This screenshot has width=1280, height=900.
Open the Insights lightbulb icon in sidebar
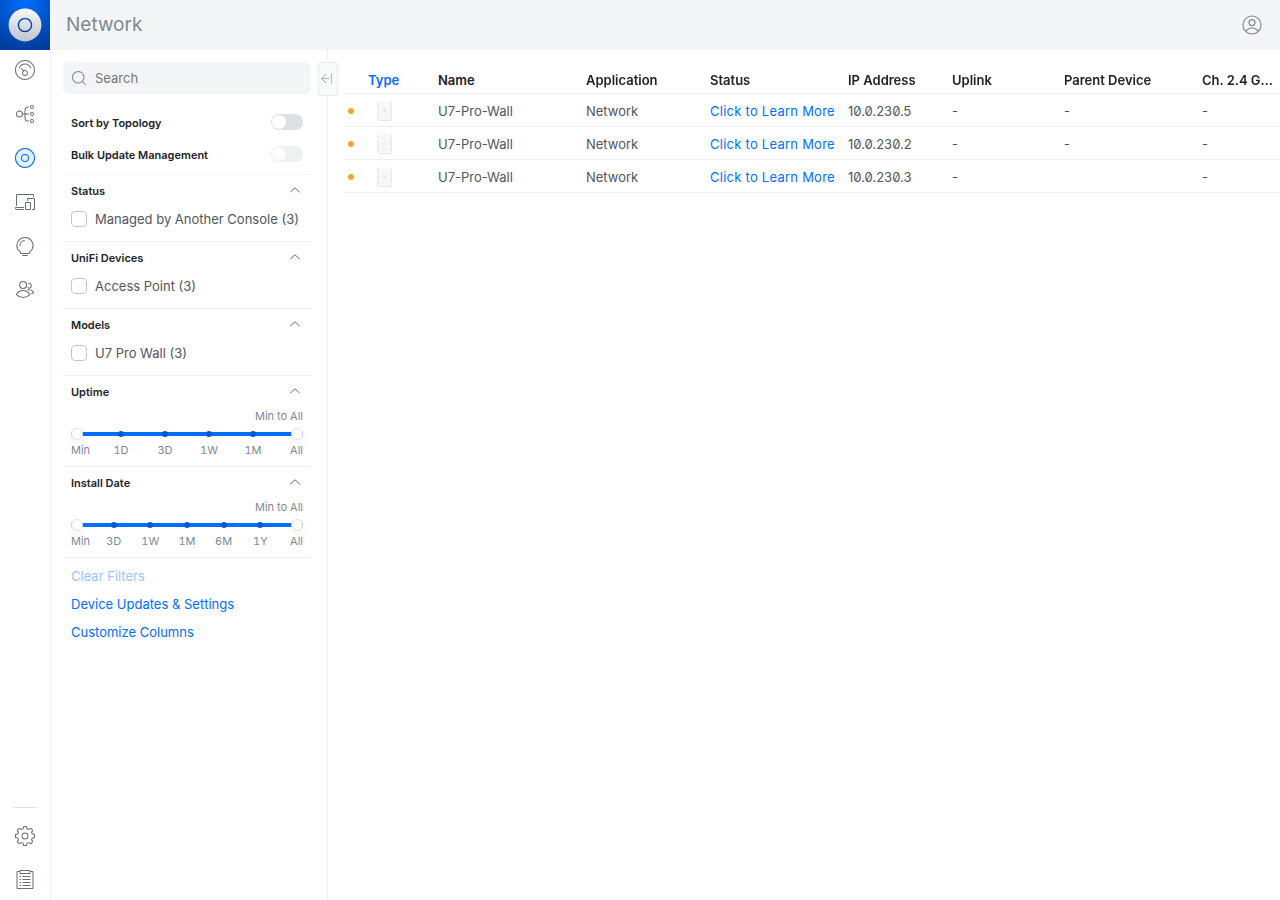pyautogui.click(x=25, y=246)
